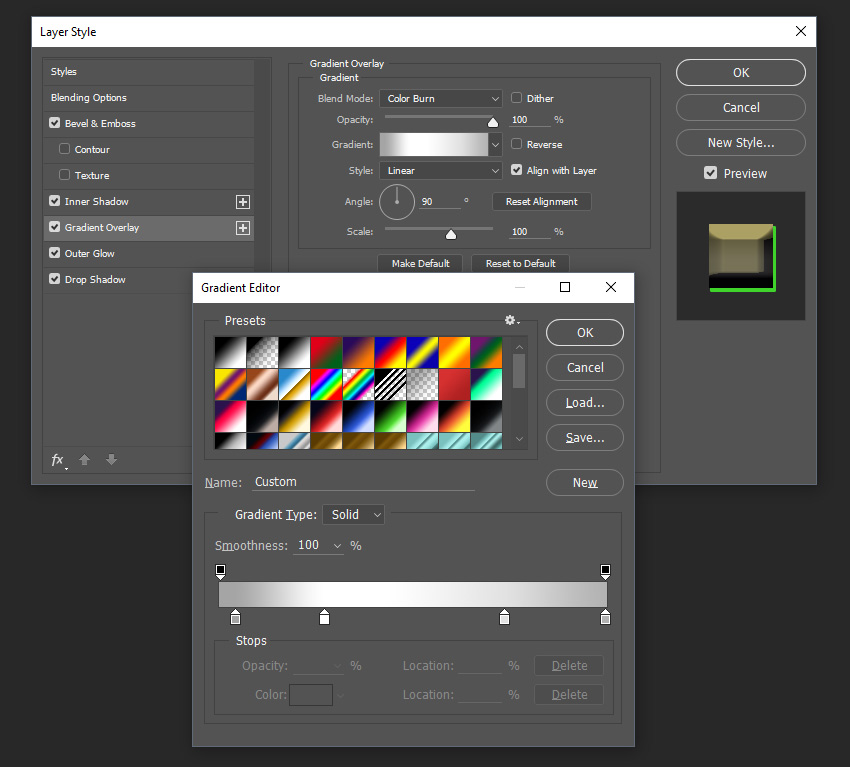Click the move effect down arrow
The image size is (850, 767).
(x=111, y=460)
